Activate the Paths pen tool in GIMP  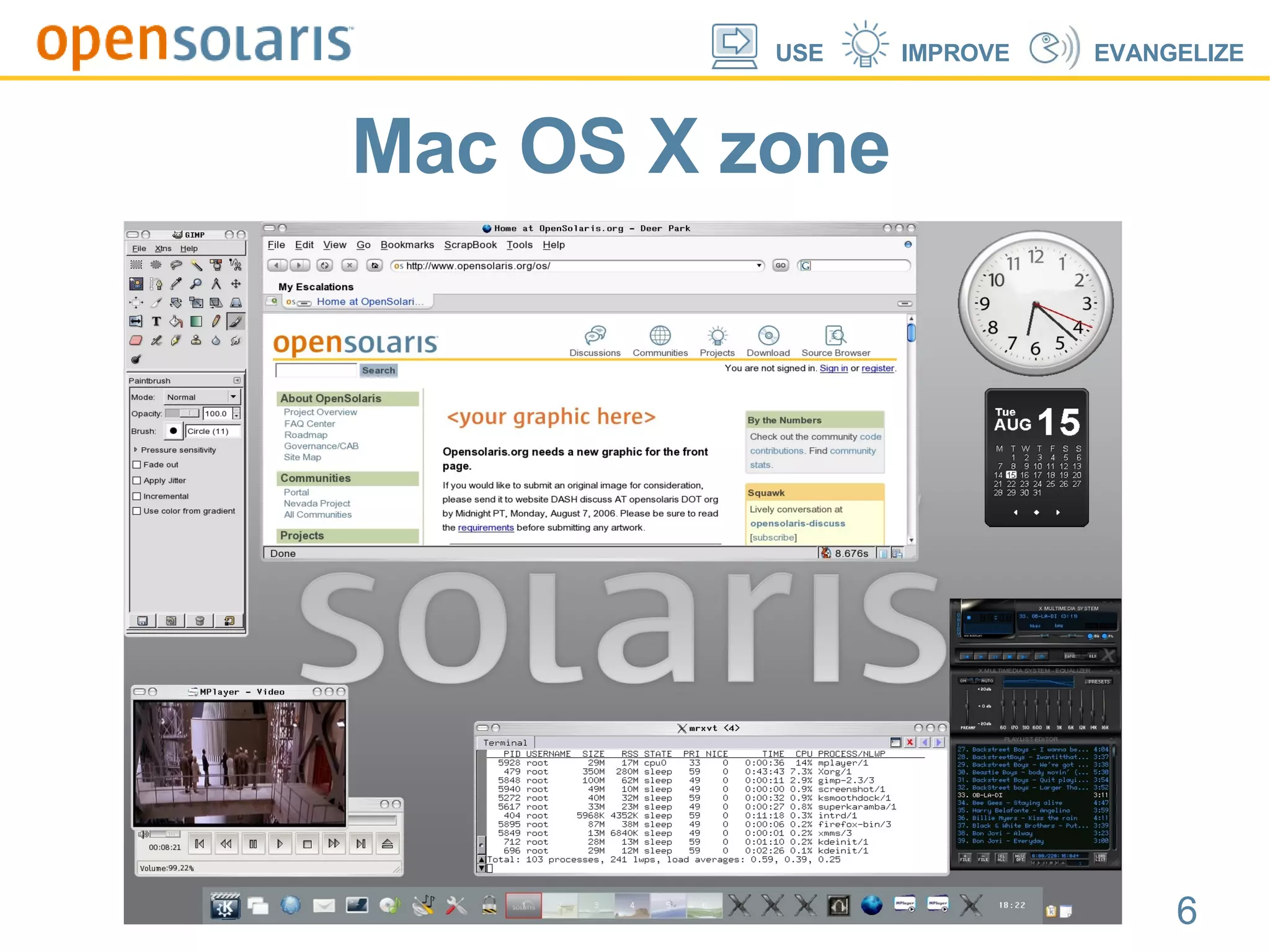click(x=156, y=284)
